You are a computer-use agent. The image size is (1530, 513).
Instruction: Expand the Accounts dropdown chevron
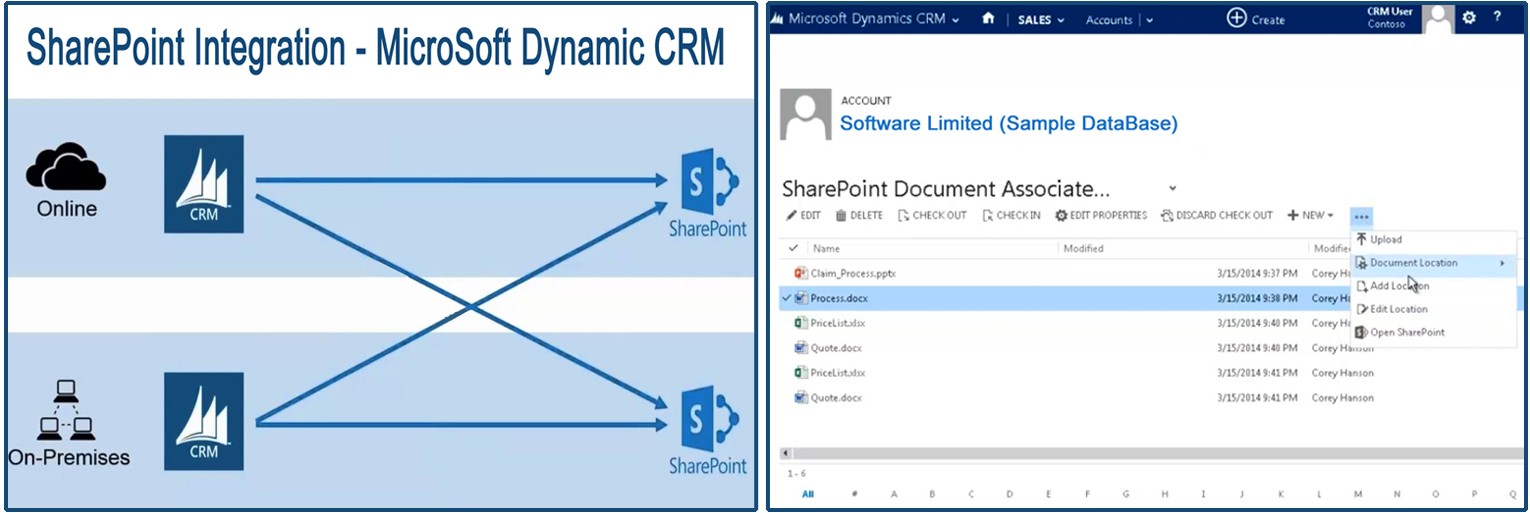click(1150, 20)
